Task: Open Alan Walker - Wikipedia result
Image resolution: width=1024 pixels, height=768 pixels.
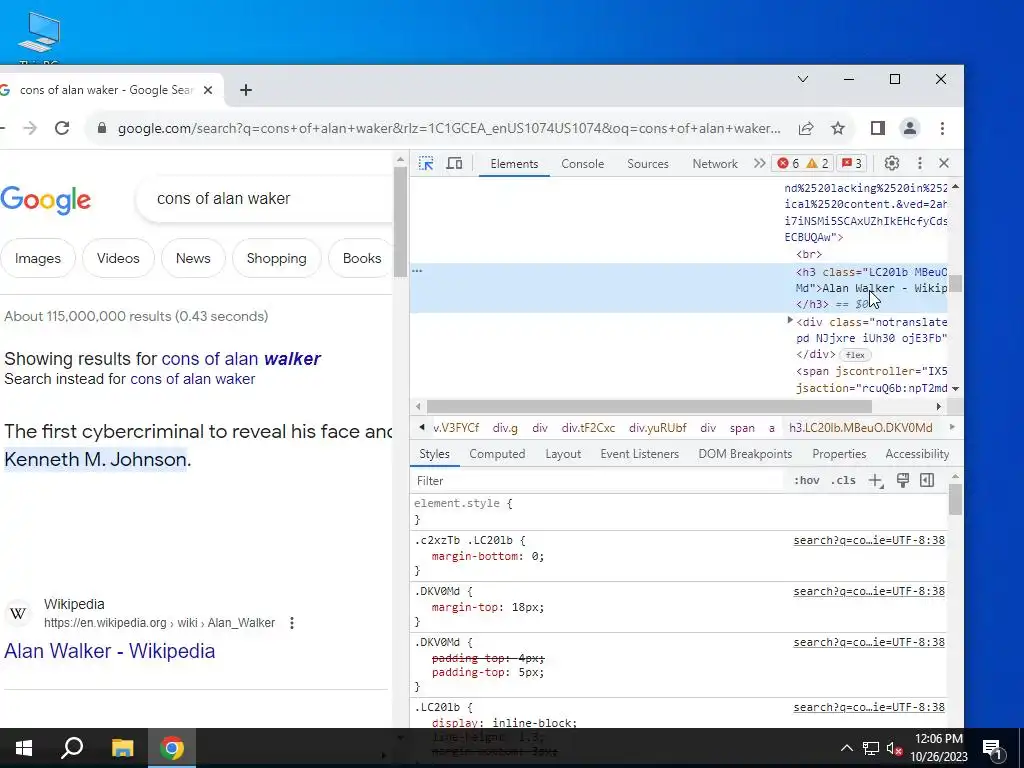Action: point(110,651)
